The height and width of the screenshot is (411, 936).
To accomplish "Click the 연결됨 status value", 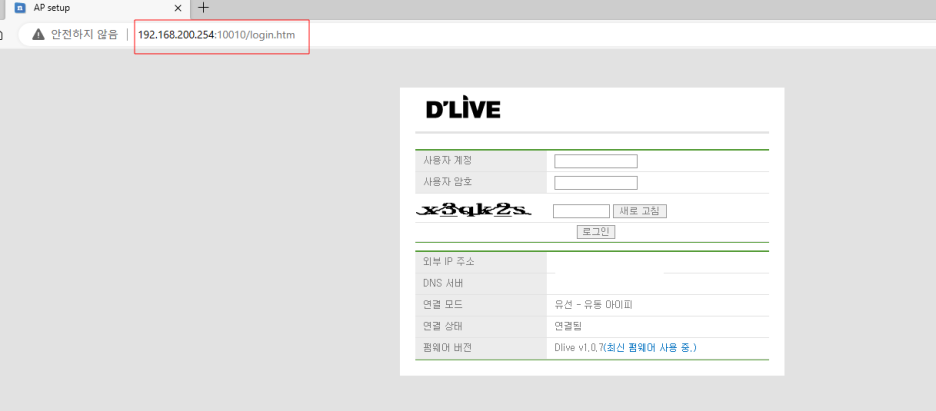I will tap(568, 326).
